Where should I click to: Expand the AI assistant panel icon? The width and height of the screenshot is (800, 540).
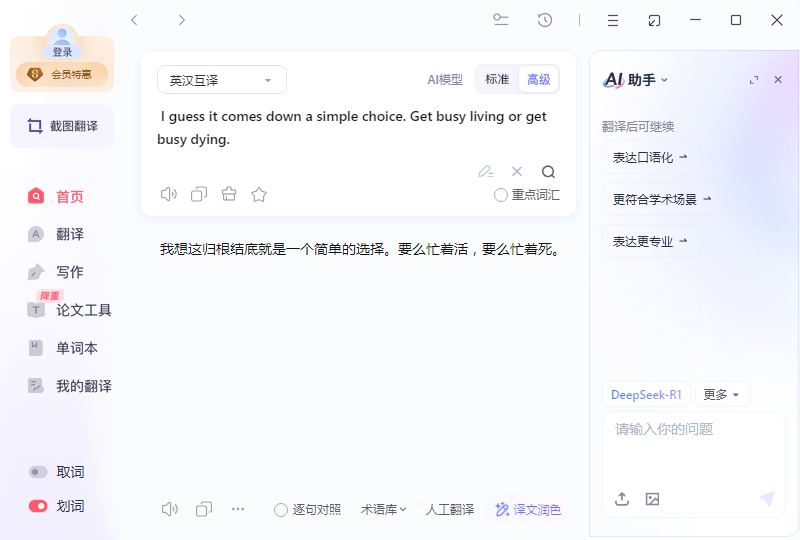[754, 80]
